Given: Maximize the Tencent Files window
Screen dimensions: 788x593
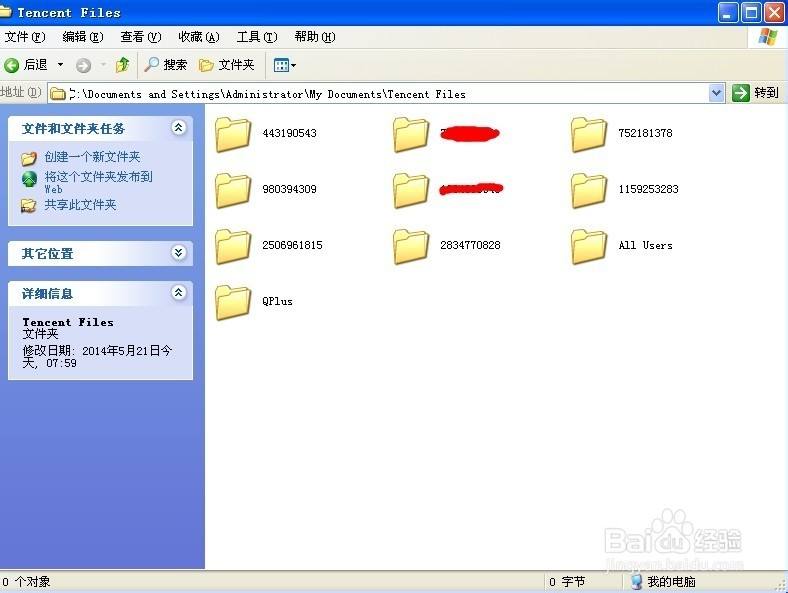Looking at the screenshot, I should [x=752, y=13].
